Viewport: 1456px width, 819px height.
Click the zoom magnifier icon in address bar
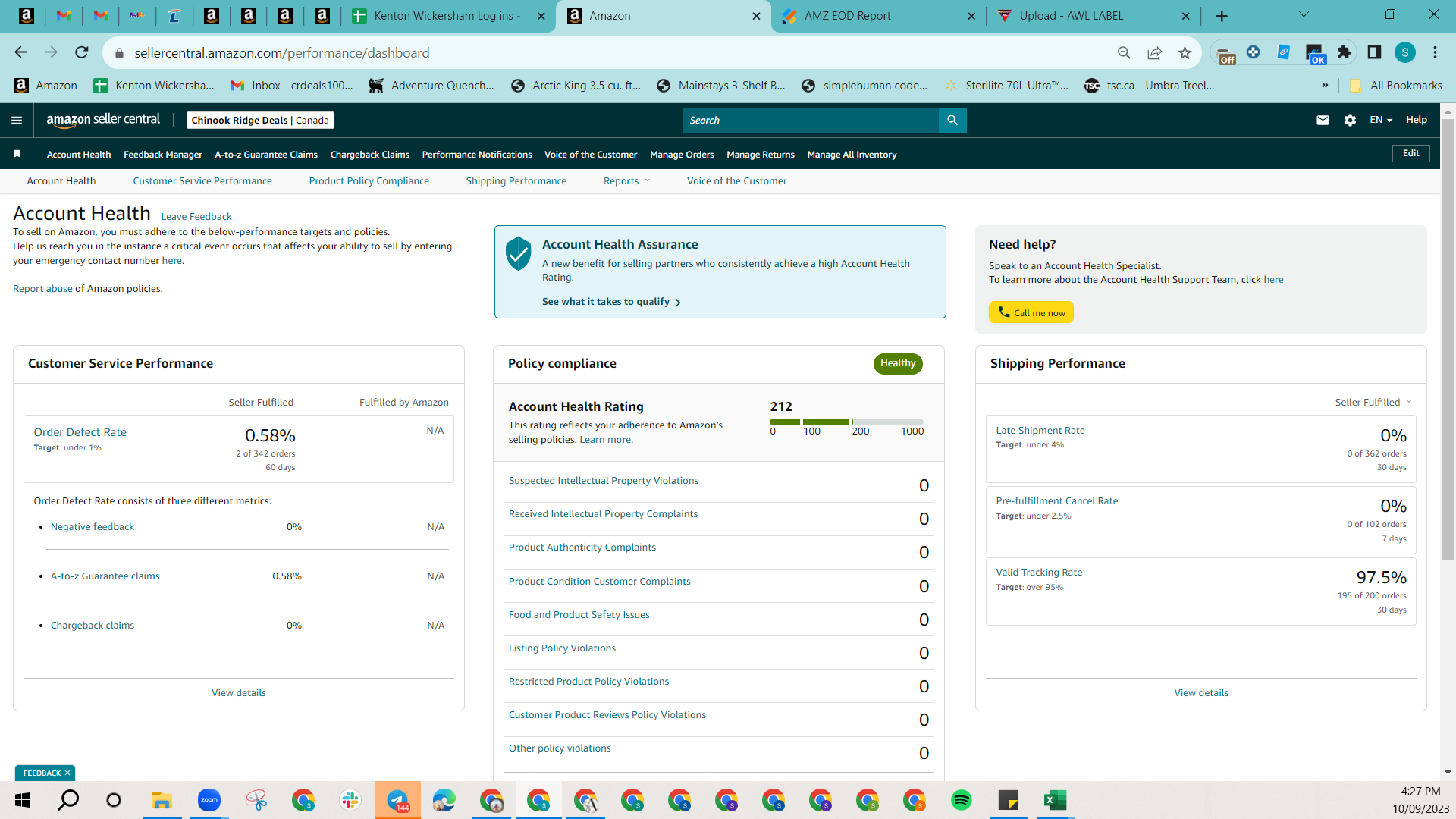tap(1124, 52)
